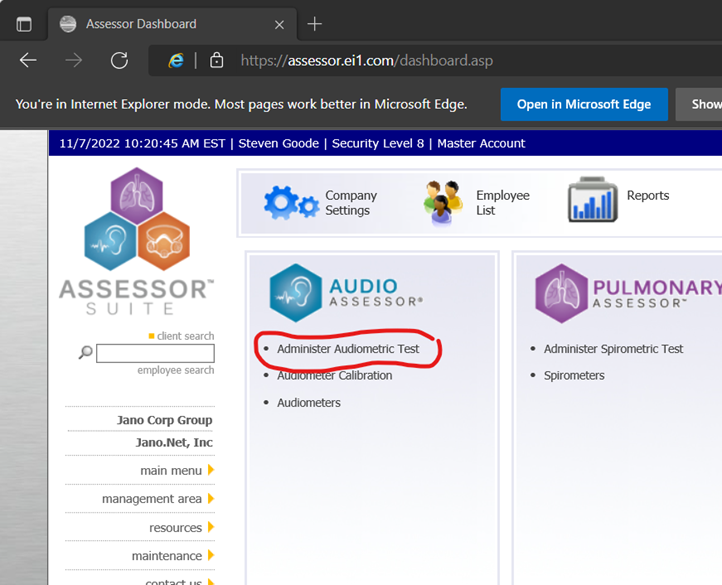Image resolution: width=722 pixels, height=585 pixels.
Task: Click the search text input field
Action: 155,353
